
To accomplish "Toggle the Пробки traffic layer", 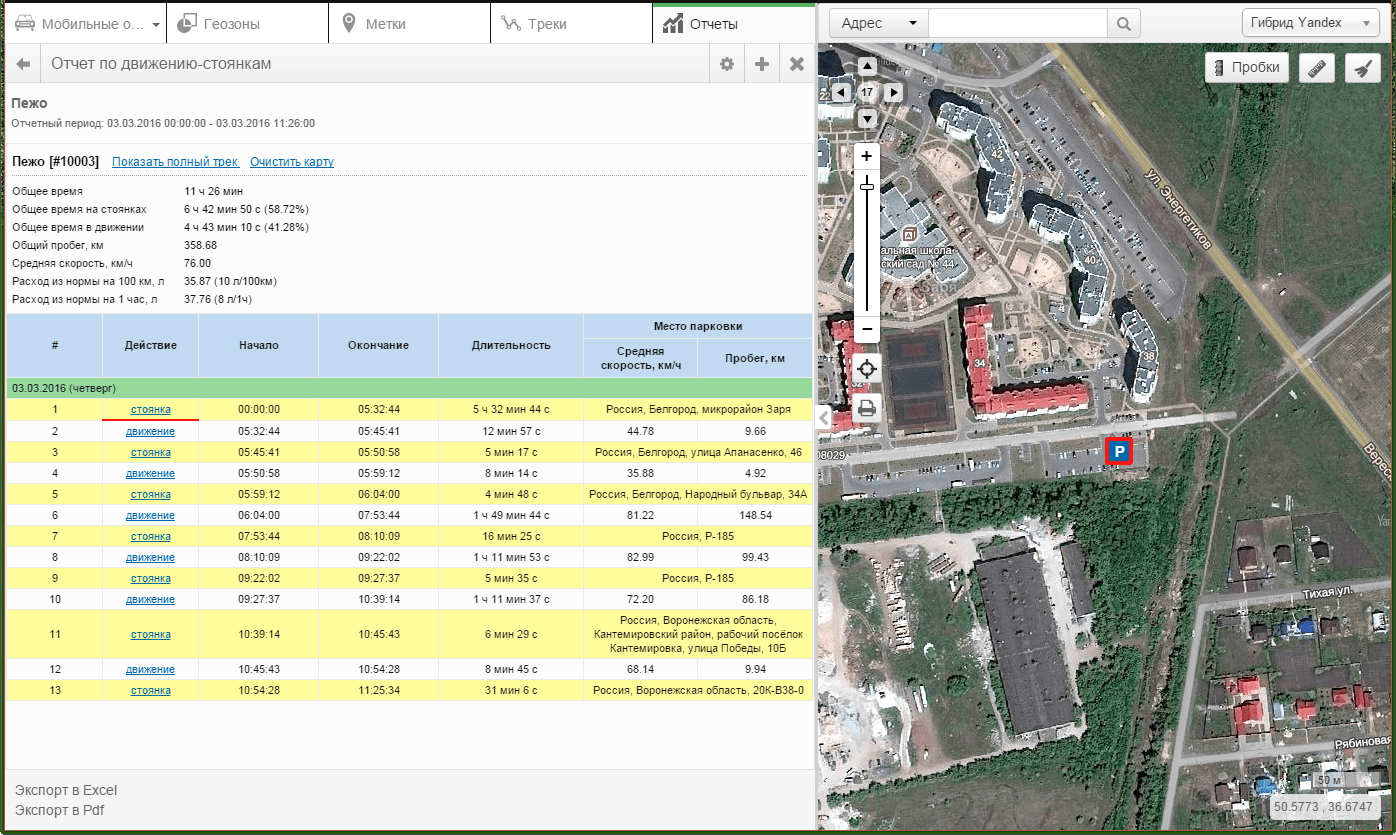I will coord(1245,68).
